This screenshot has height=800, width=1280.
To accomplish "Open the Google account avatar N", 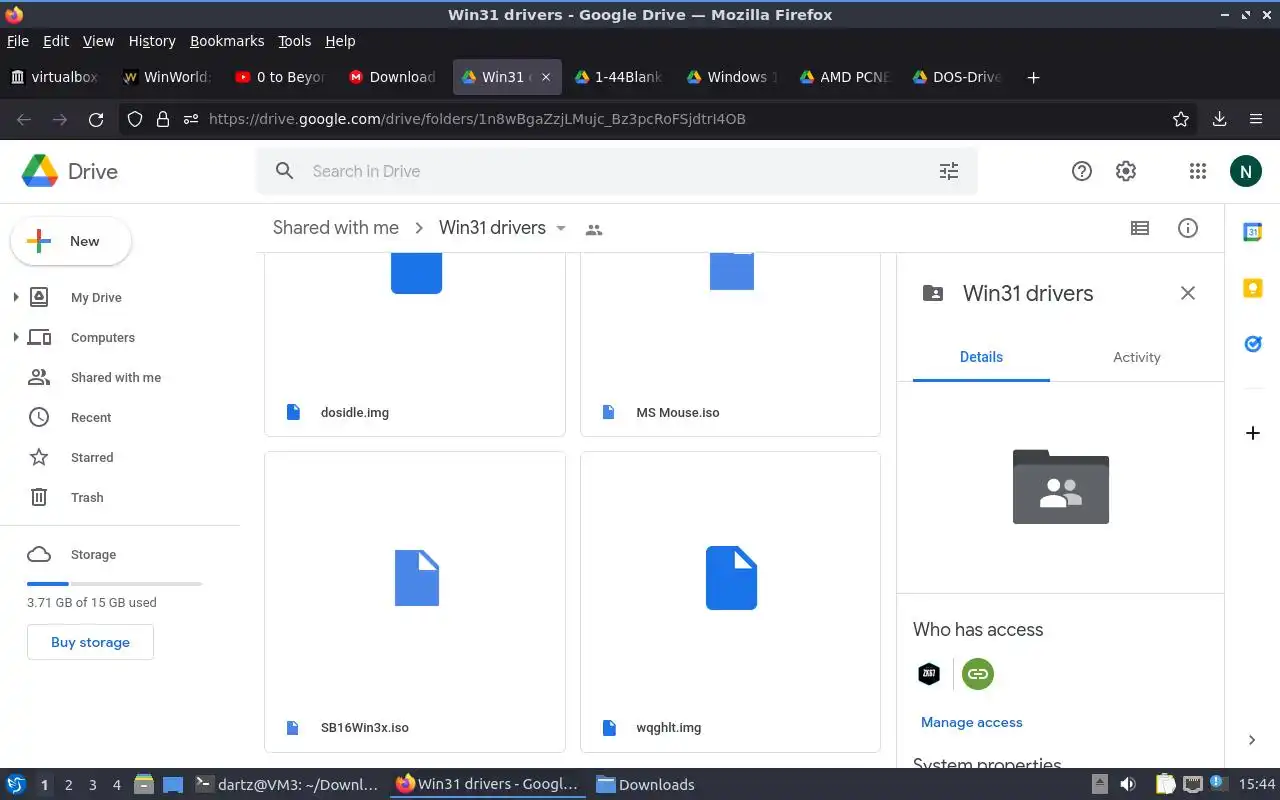I will [1245, 171].
